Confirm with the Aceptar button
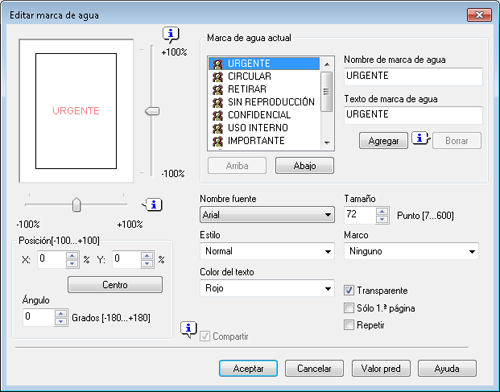Viewport: 500px width, 392px height. (248, 369)
